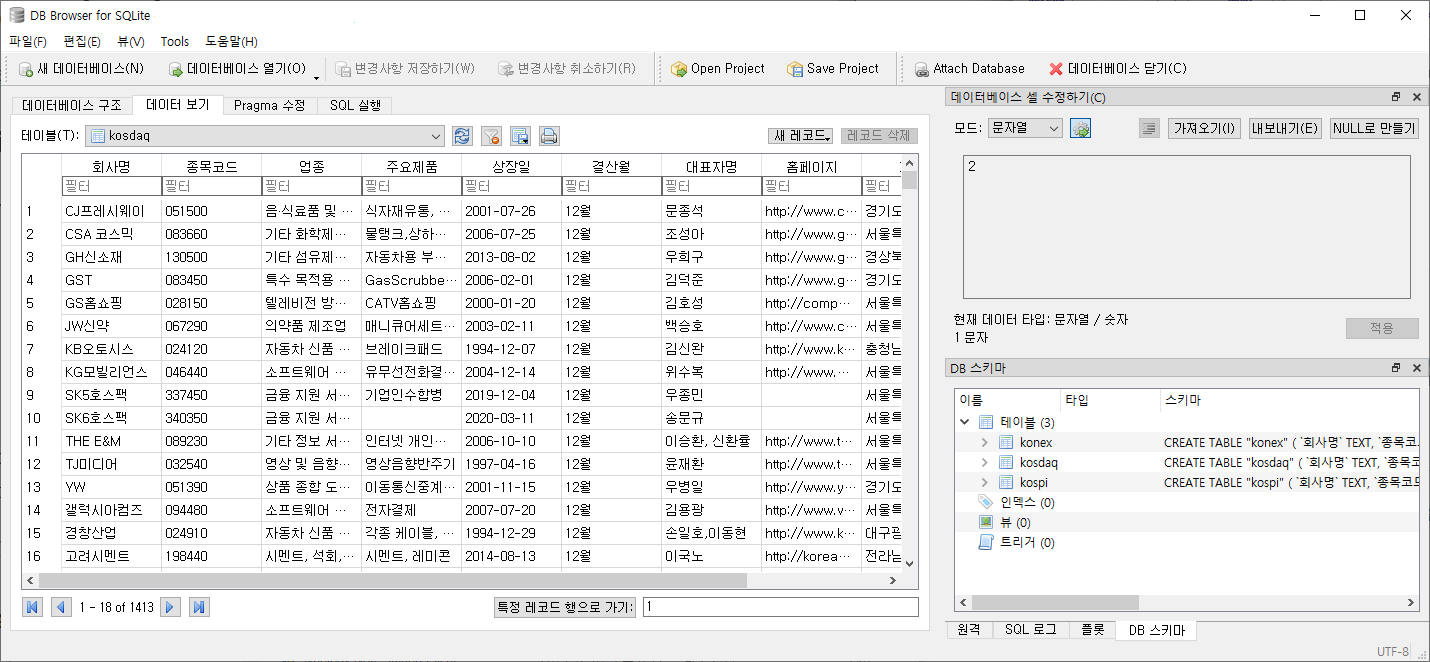Viewport: 1430px width, 662px height.
Task: Go to the next page of records
Action: coord(170,607)
